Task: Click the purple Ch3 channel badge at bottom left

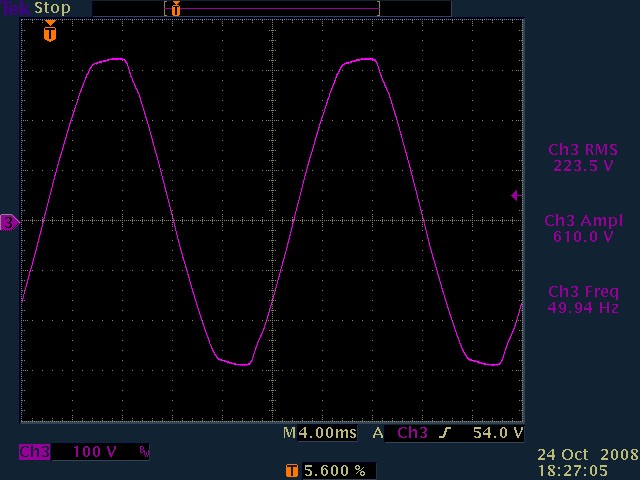Action: coord(34,452)
